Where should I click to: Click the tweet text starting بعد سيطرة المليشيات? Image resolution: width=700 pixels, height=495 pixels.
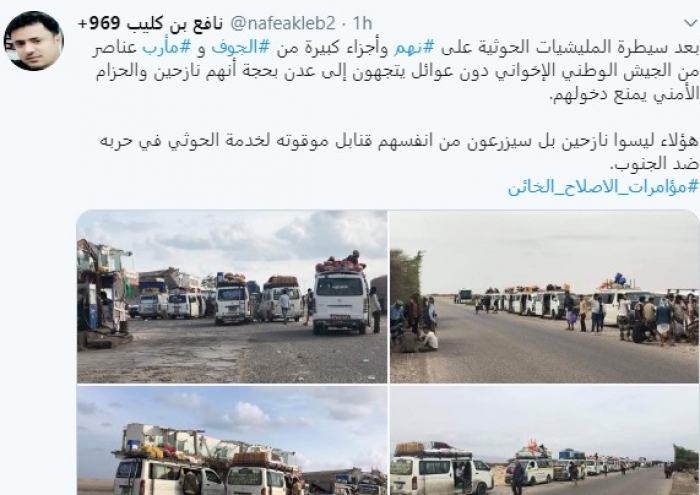(x=395, y=48)
